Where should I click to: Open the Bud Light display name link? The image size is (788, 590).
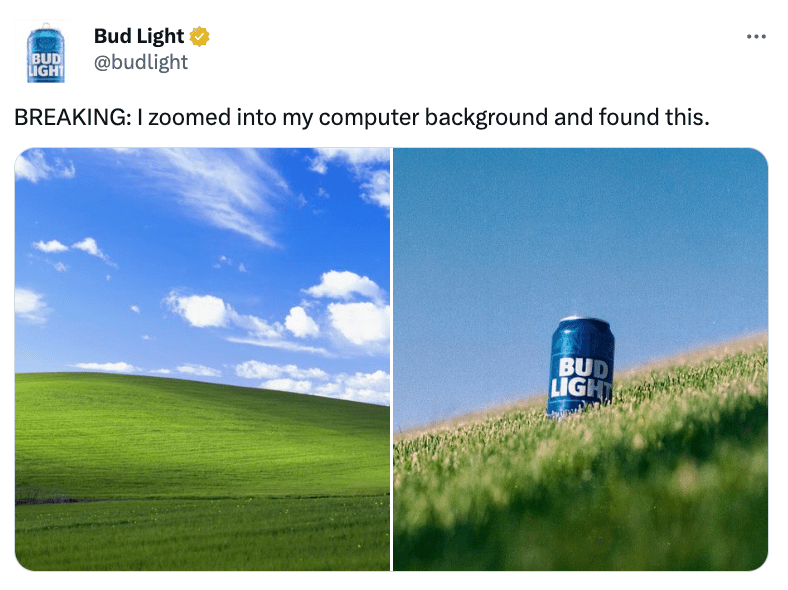tap(139, 36)
